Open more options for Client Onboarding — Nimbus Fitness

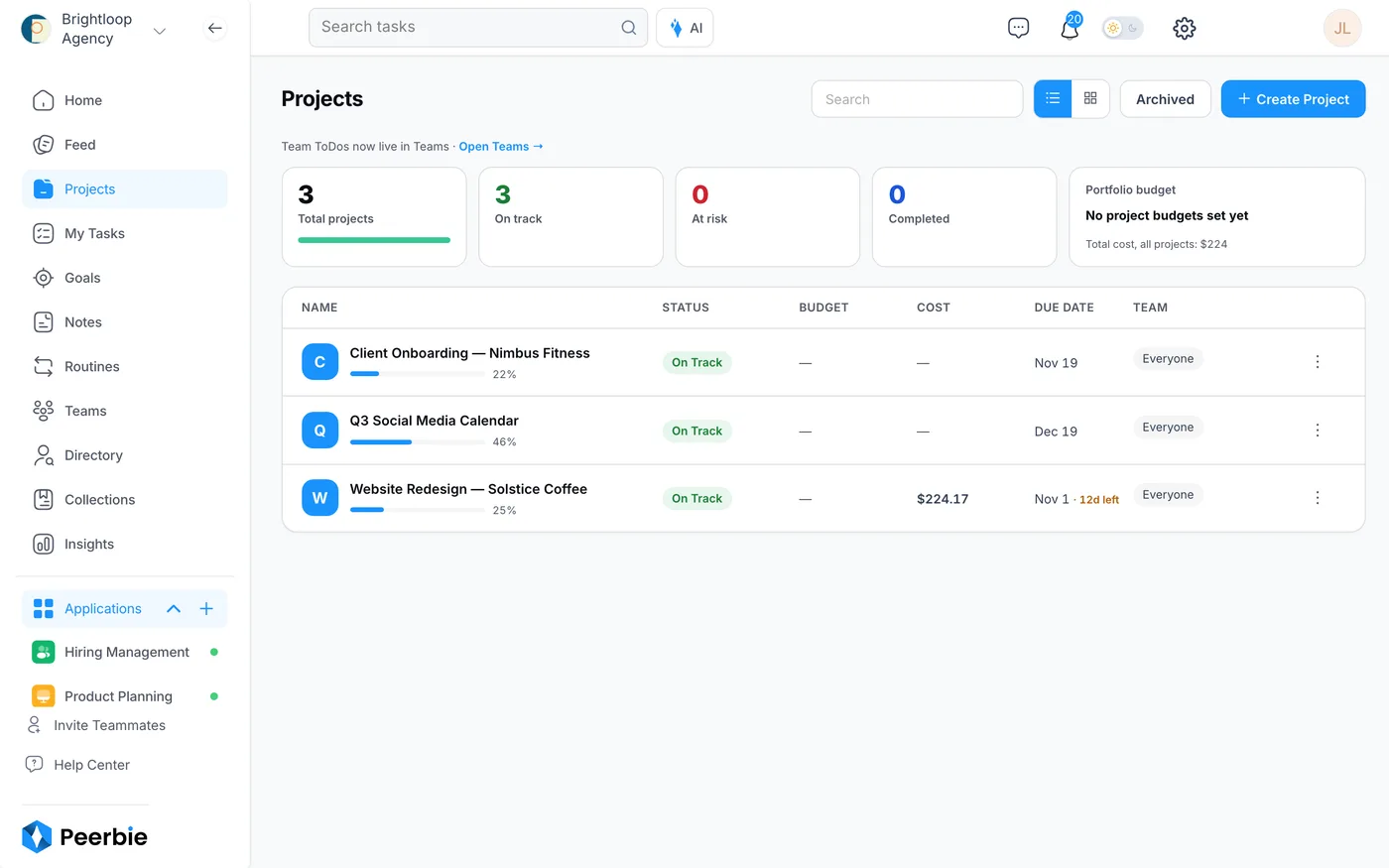(x=1318, y=362)
